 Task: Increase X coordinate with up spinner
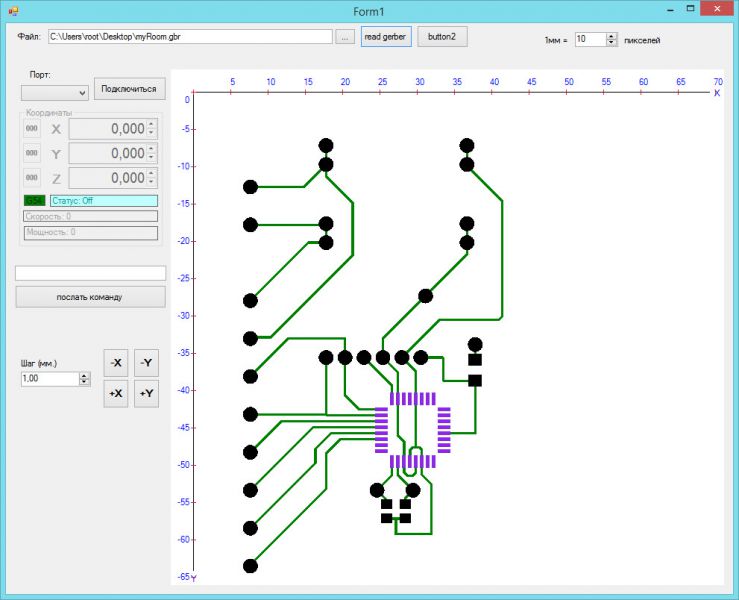coord(151,125)
